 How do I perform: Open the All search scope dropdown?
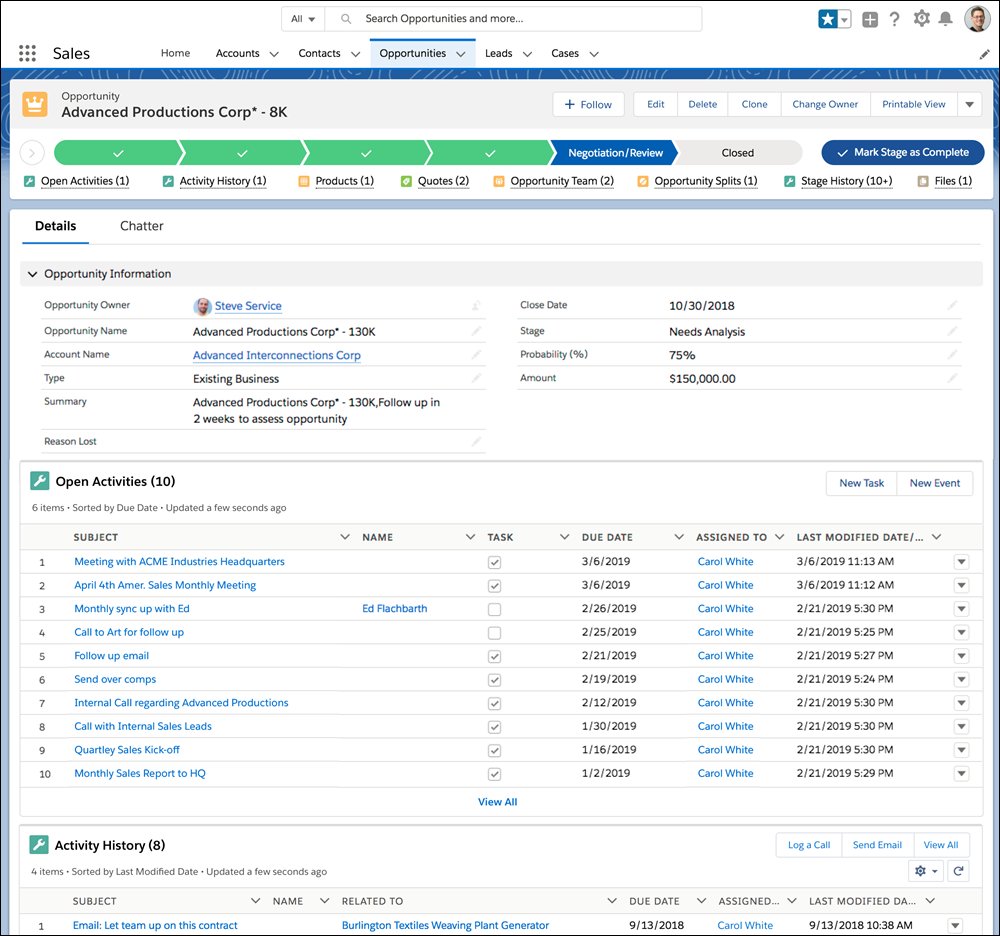[x=303, y=19]
